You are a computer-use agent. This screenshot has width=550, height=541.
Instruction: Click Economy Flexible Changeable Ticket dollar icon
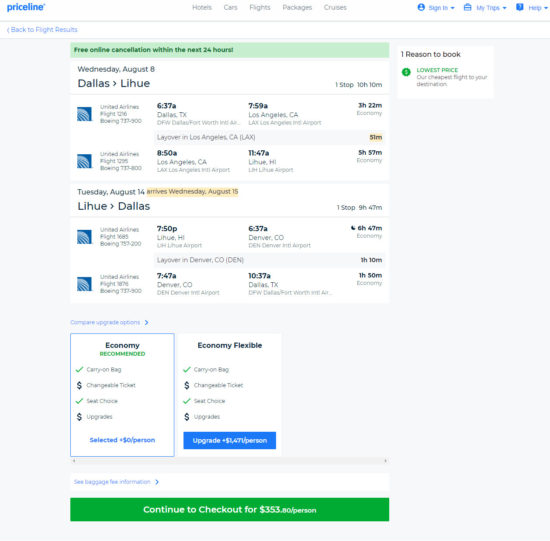[187, 385]
